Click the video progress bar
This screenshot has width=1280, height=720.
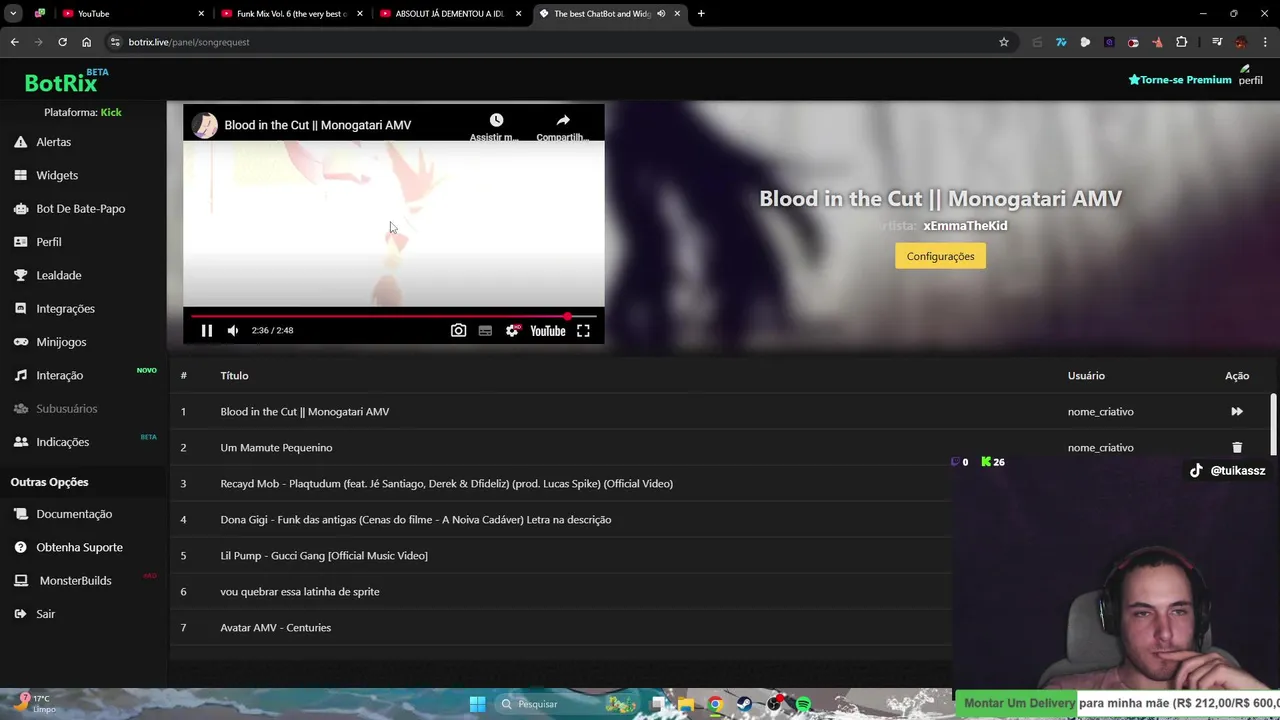click(394, 316)
